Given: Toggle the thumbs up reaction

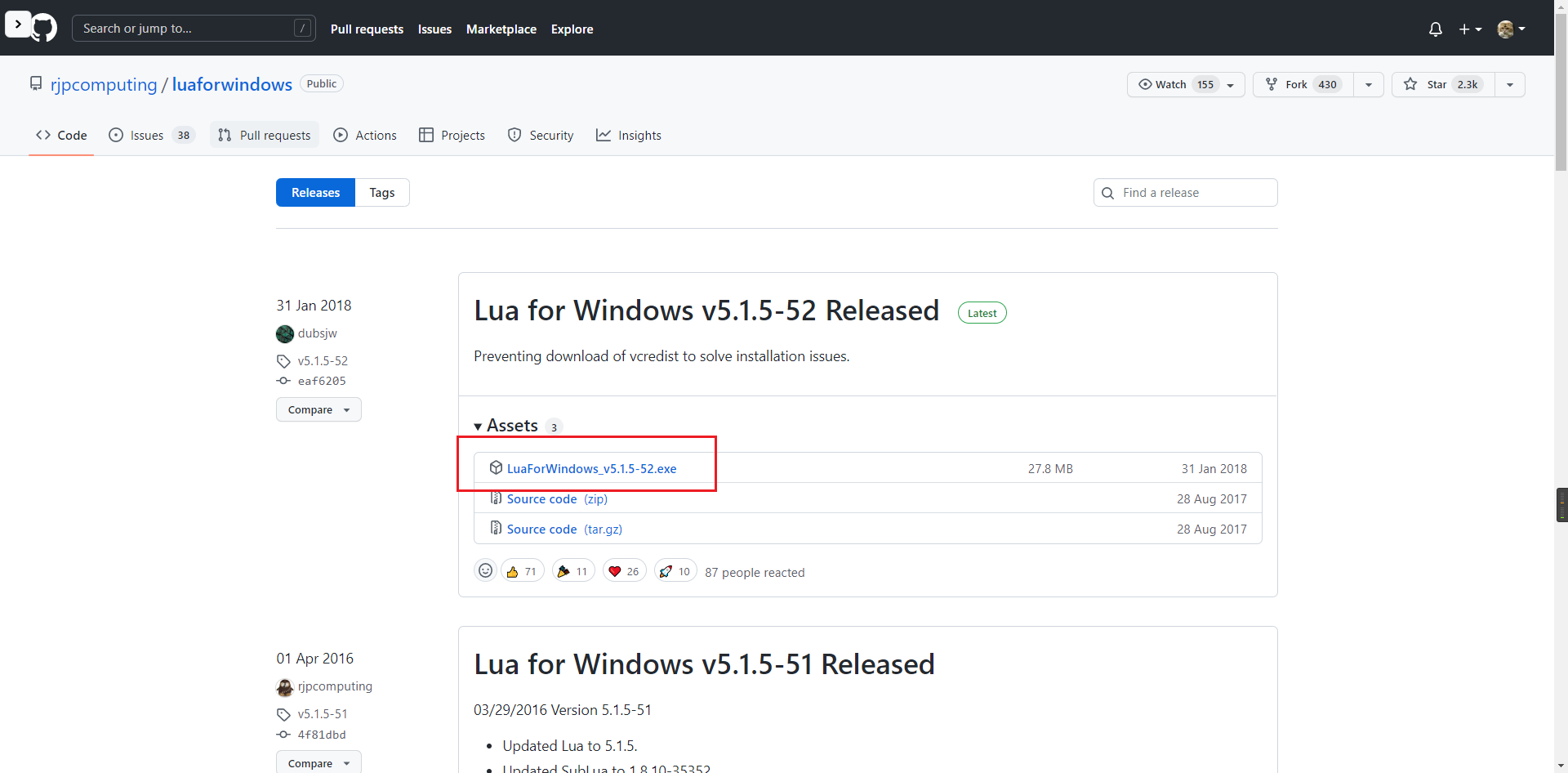Looking at the screenshot, I should (522, 570).
